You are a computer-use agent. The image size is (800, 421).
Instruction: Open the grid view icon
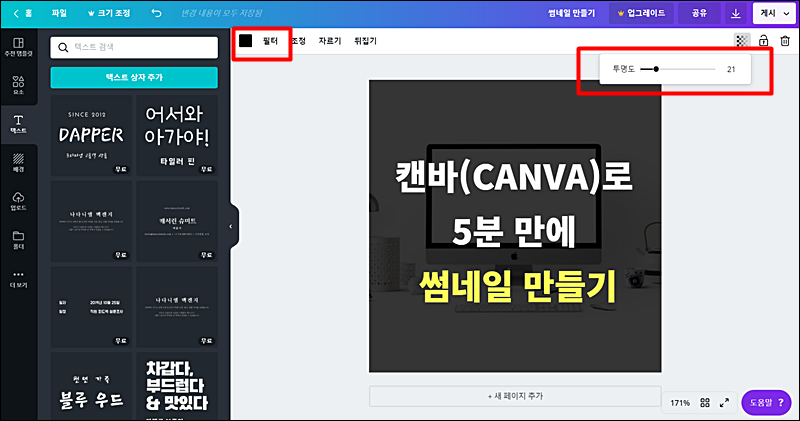click(x=705, y=403)
